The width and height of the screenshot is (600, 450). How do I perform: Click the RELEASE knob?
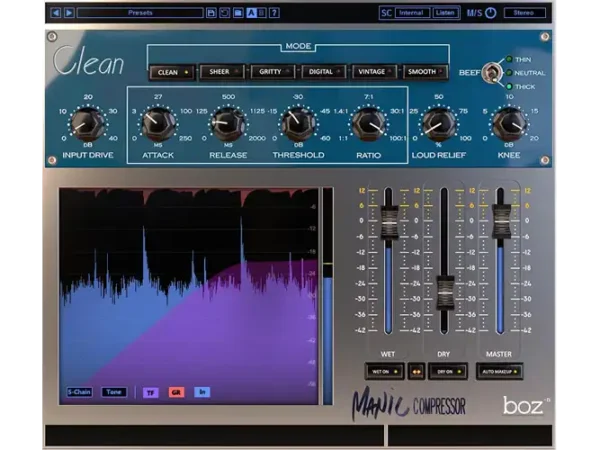click(x=228, y=124)
